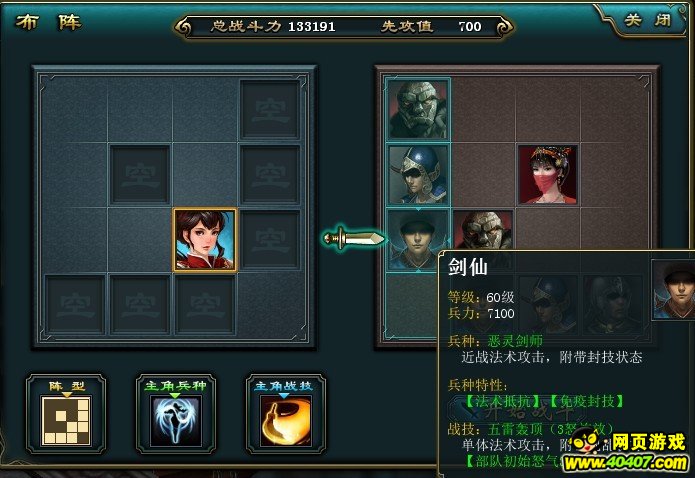Viewport: 695px width, 478px height.
Task: Choose the red-veiled woman enemy portrait
Action: [548, 175]
